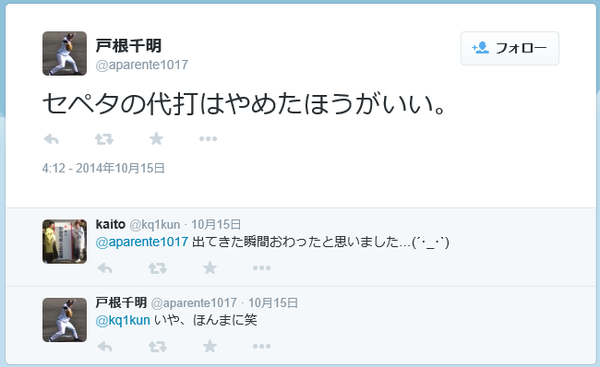This screenshot has width=600, height=367.
Task: Open 戸根千明 name in main tweet header
Action: tap(129, 46)
